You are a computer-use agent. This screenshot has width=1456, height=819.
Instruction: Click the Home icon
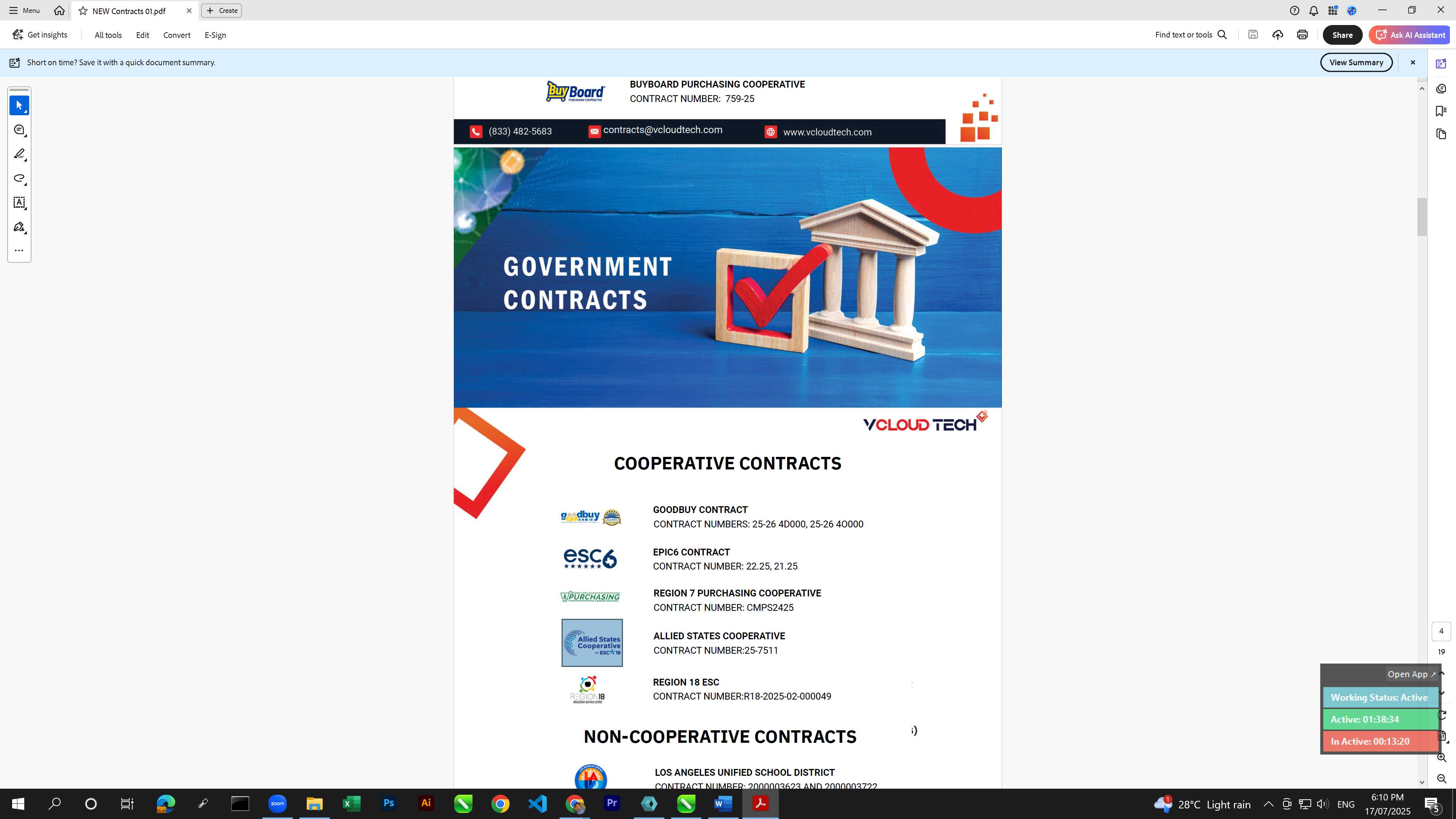pos(59,10)
